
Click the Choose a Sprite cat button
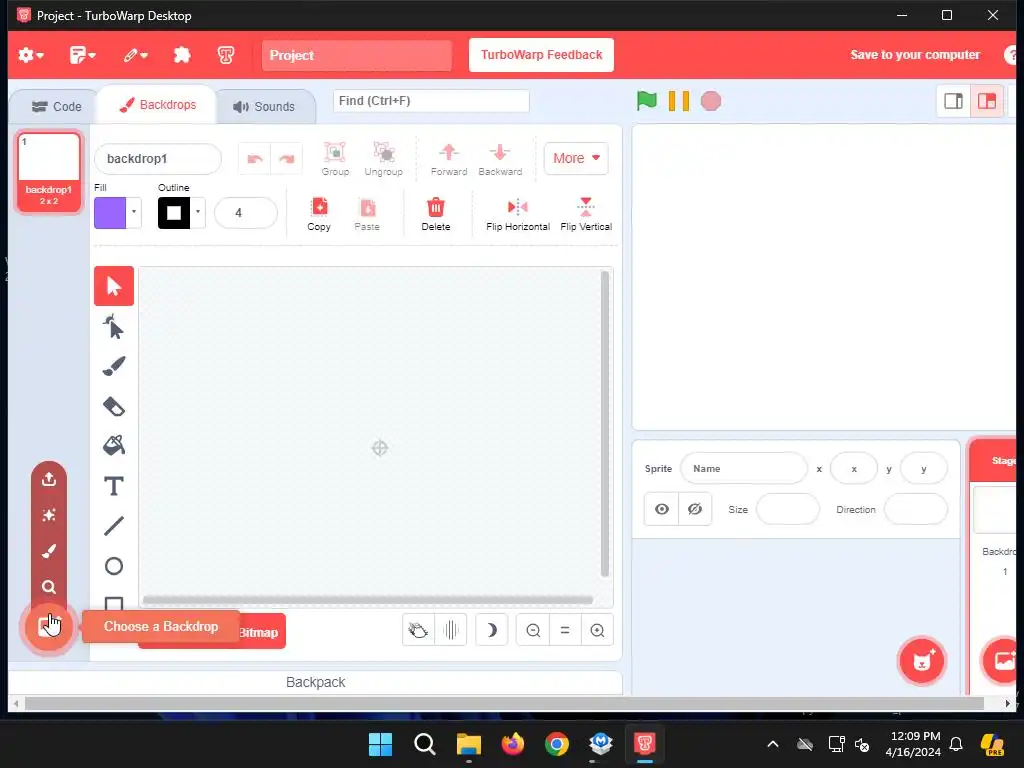(x=921, y=661)
